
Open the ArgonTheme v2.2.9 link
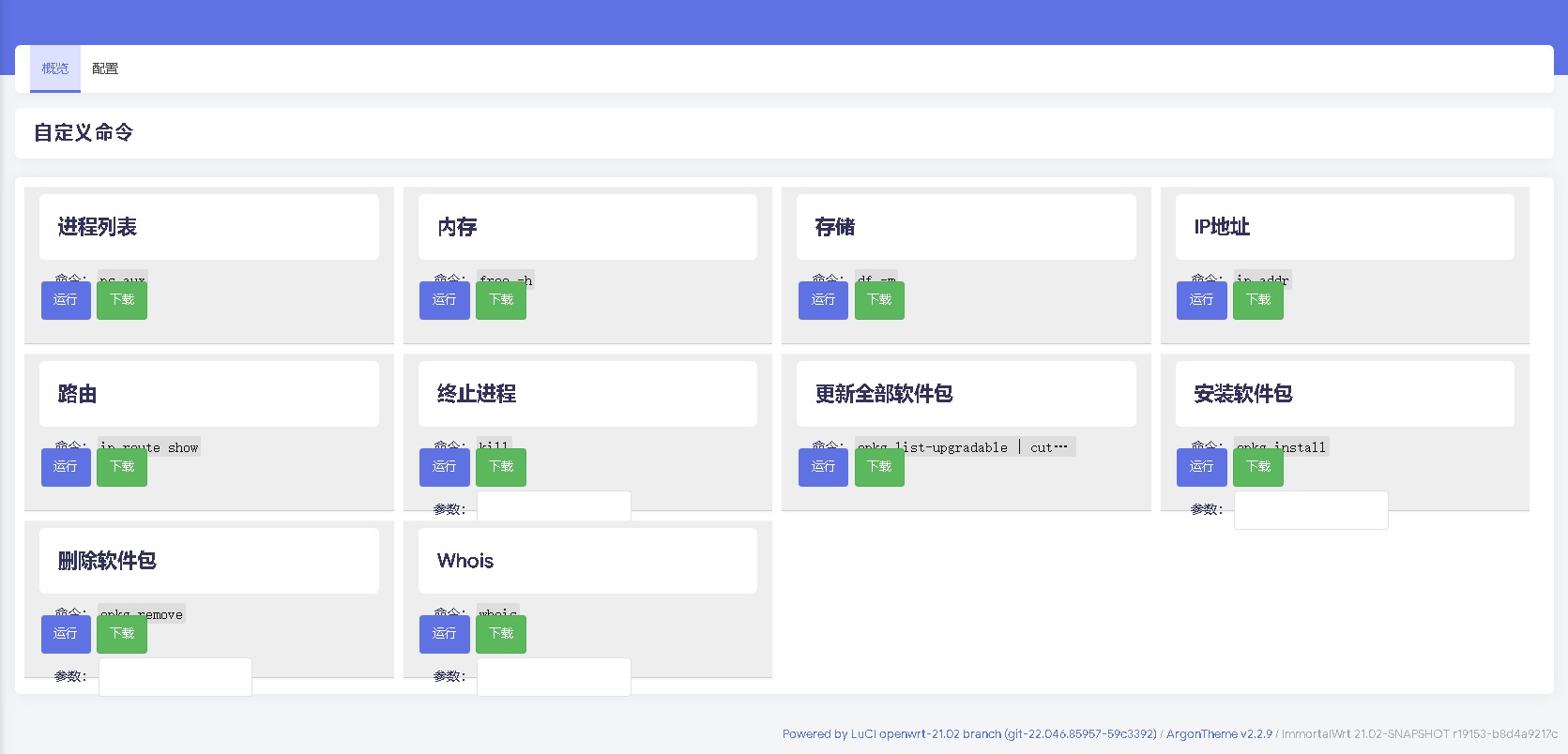[x=1219, y=734]
